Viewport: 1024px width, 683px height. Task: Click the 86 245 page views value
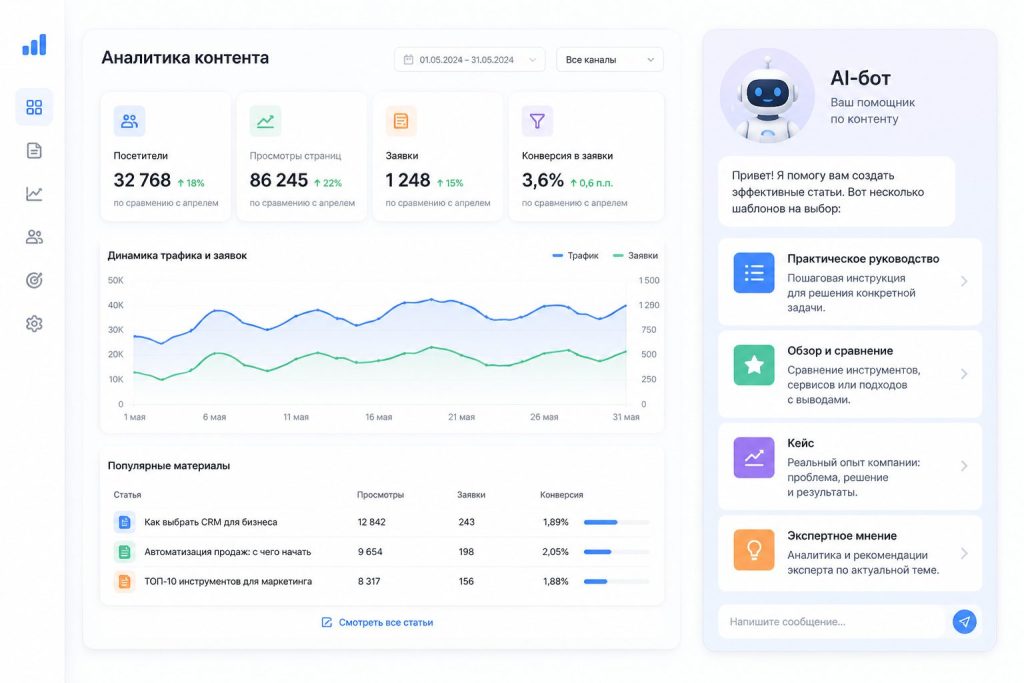click(278, 180)
